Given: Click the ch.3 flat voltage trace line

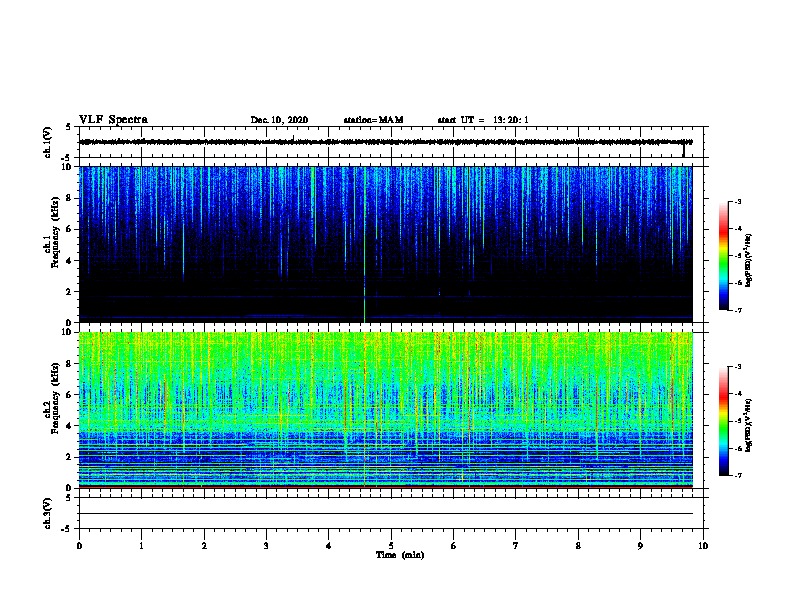Looking at the screenshot, I should pyautogui.click(x=386, y=514).
